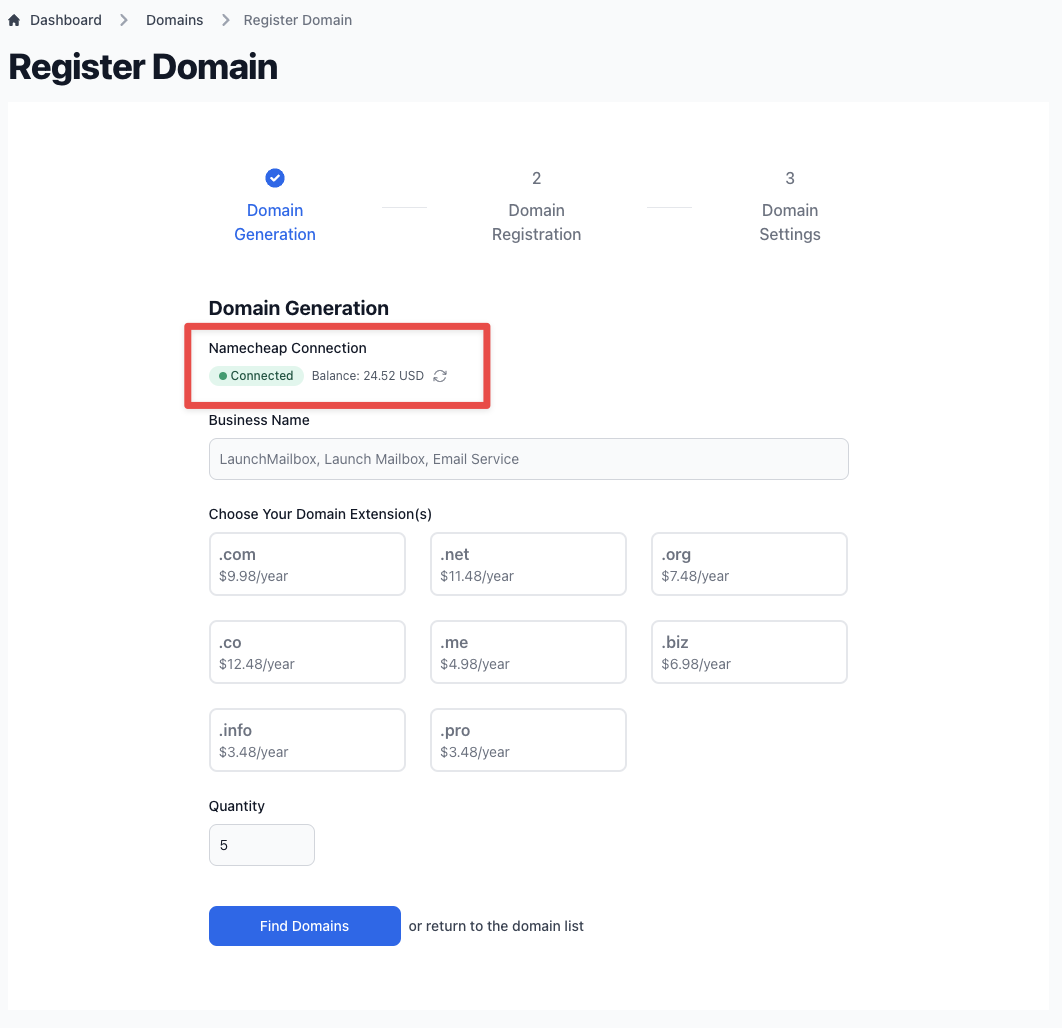Click the Quantity field showing 5

[261, 845]
